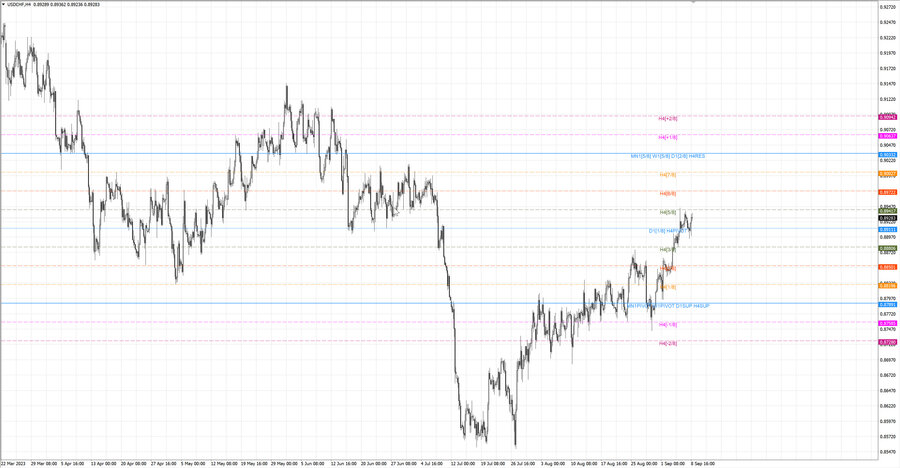Image resolution: width=900 pixels, height=468 pixels.
Task: Click the price tag of the H4[+2/8] line
Action: pyautogui.click(x=887, y=117)
